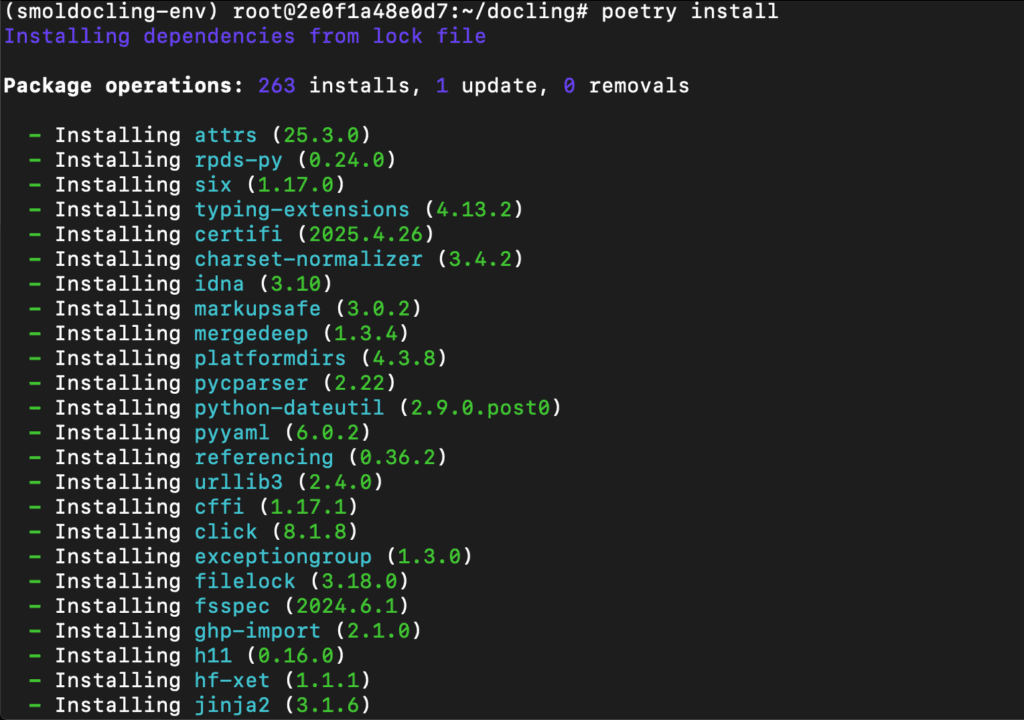Click the 'poetry install' command text
Screen dimensions: 1024x720
[x=690, y=12]
